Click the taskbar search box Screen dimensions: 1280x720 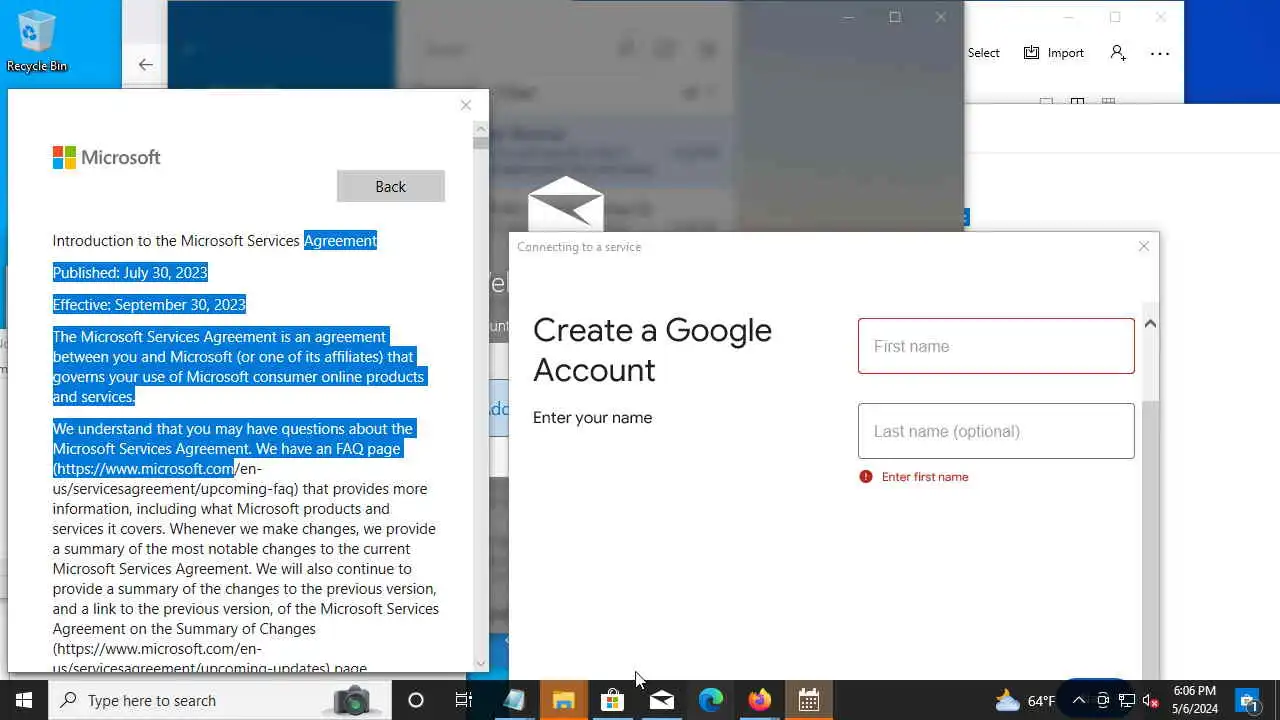coord(220,700)
